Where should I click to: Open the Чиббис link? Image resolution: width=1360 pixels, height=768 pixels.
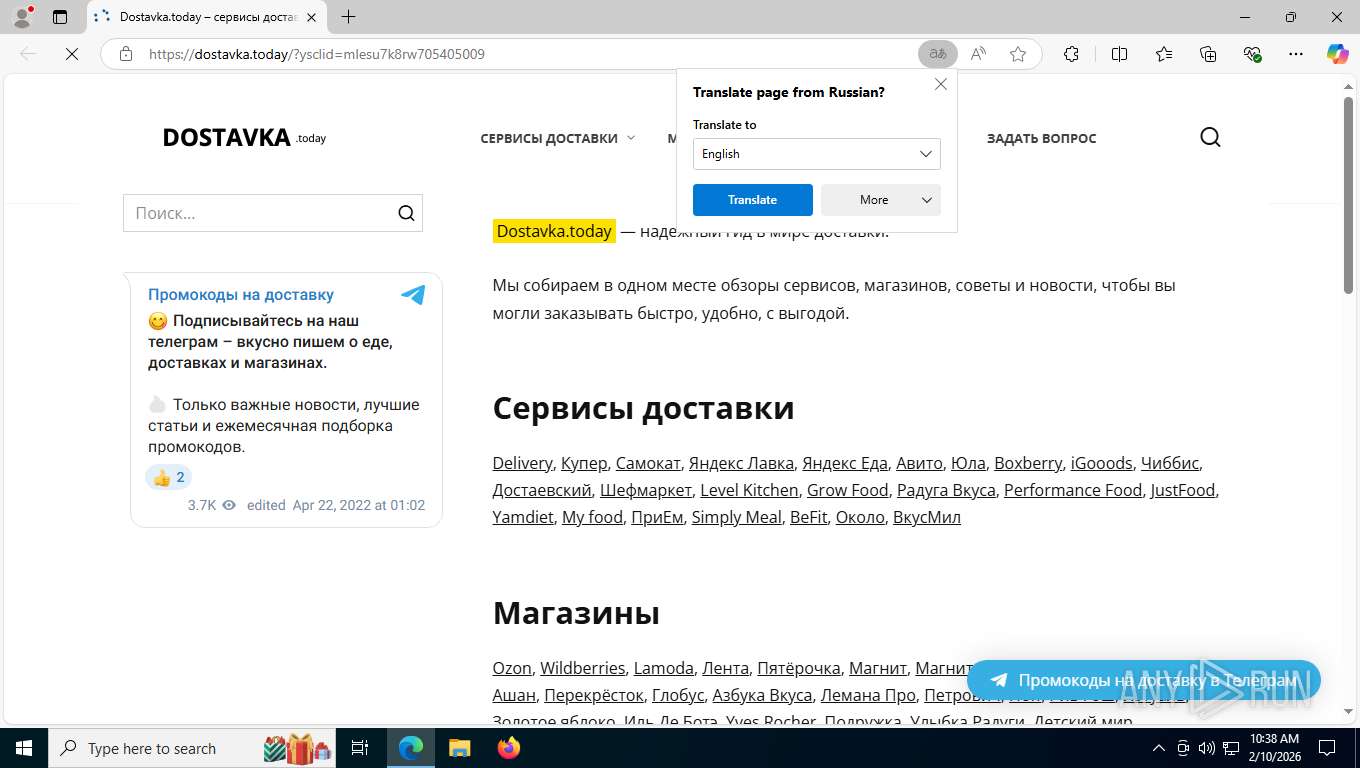(x=1170, y=463)
